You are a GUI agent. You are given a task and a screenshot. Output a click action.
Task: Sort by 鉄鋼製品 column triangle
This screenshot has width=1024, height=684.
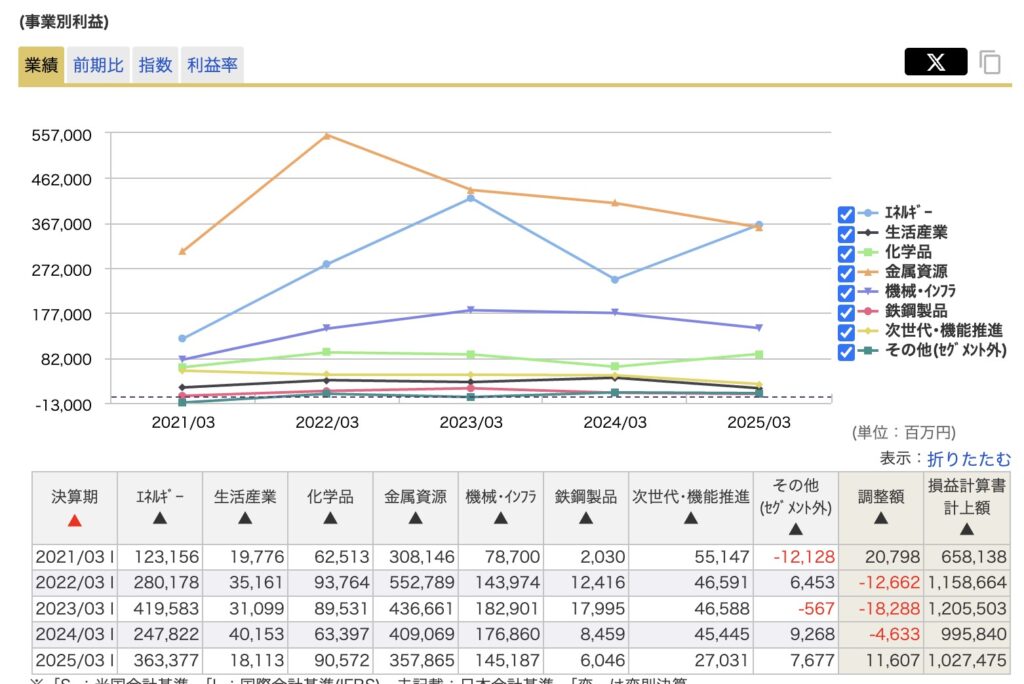coord(585,518)
